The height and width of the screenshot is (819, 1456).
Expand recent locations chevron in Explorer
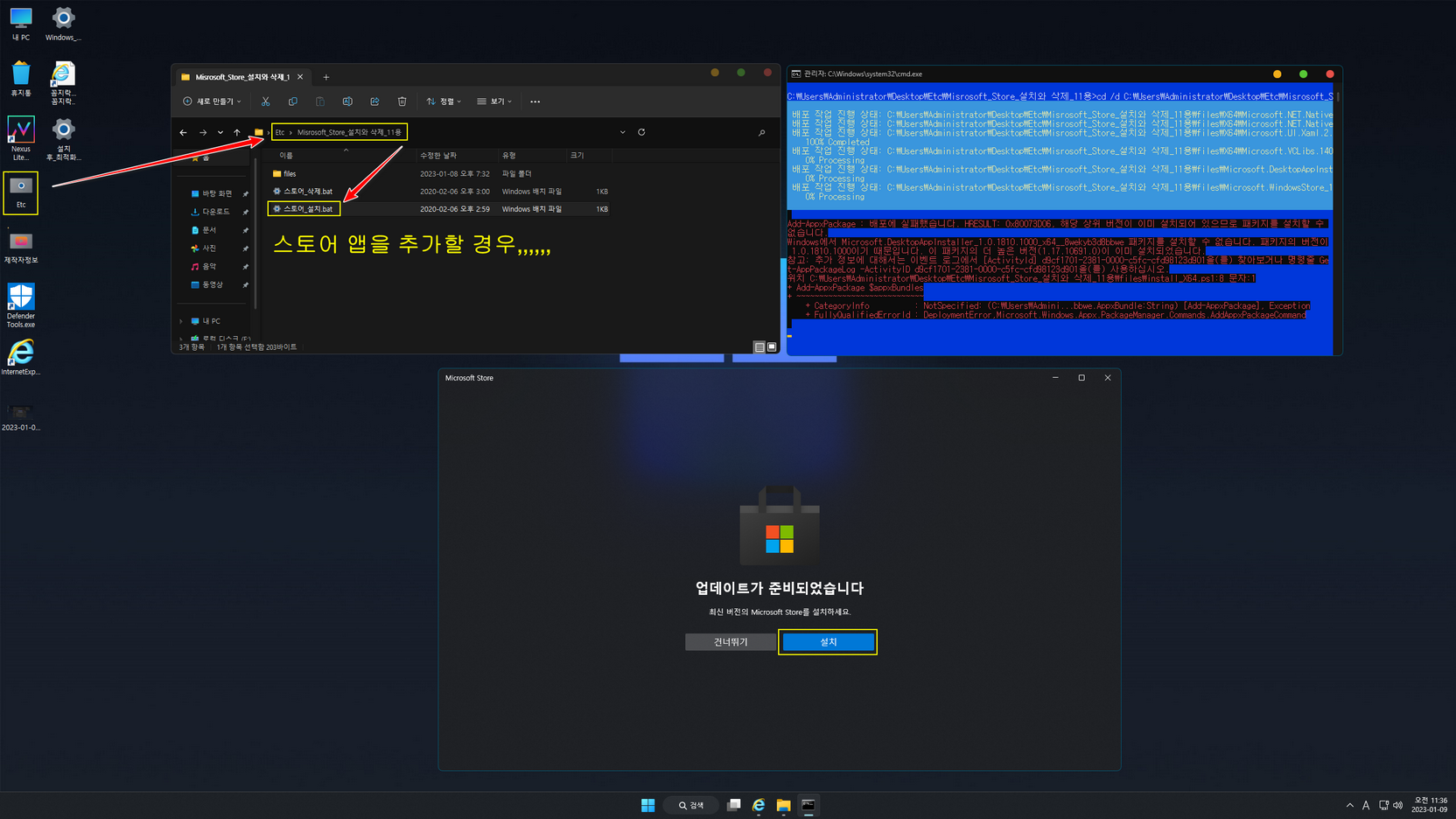[220, 132]
